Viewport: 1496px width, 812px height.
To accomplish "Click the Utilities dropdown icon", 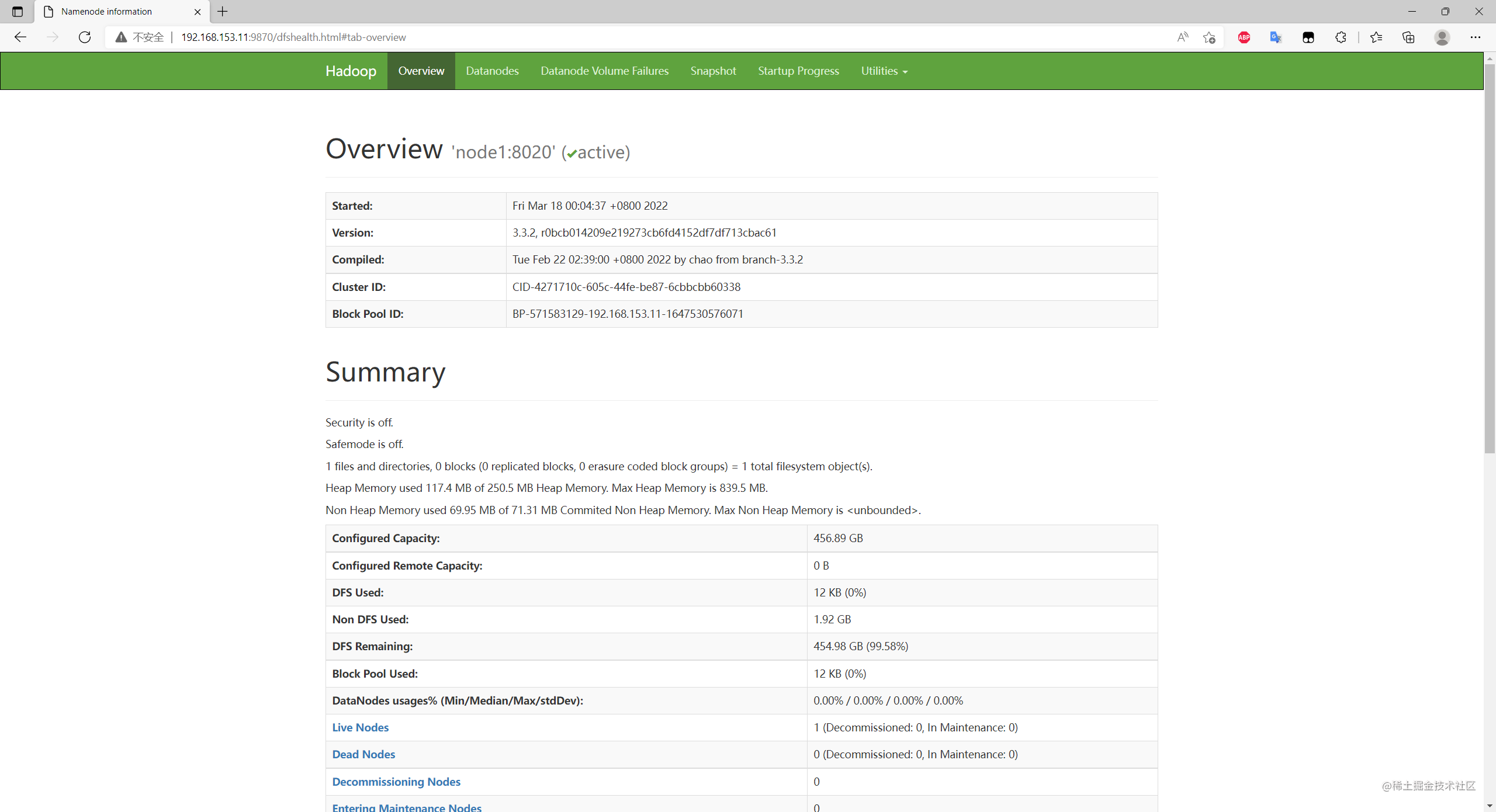I will pyautogui.click(x=905, y=71).
